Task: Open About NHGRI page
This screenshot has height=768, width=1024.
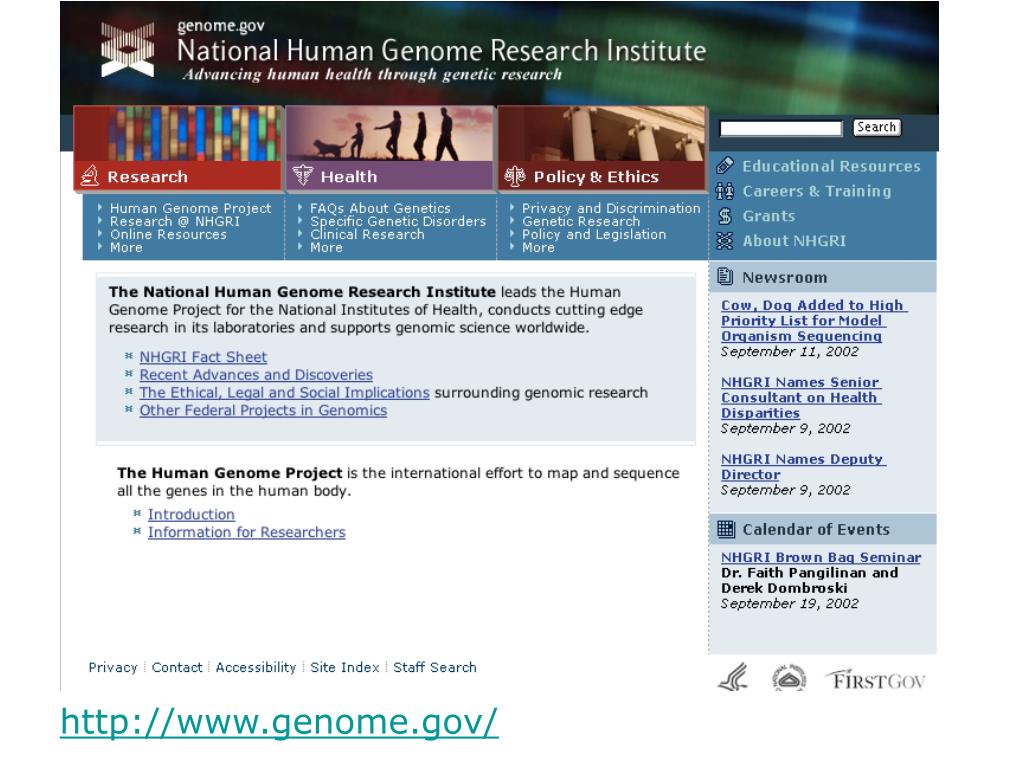Action: (x=793, y=241)
